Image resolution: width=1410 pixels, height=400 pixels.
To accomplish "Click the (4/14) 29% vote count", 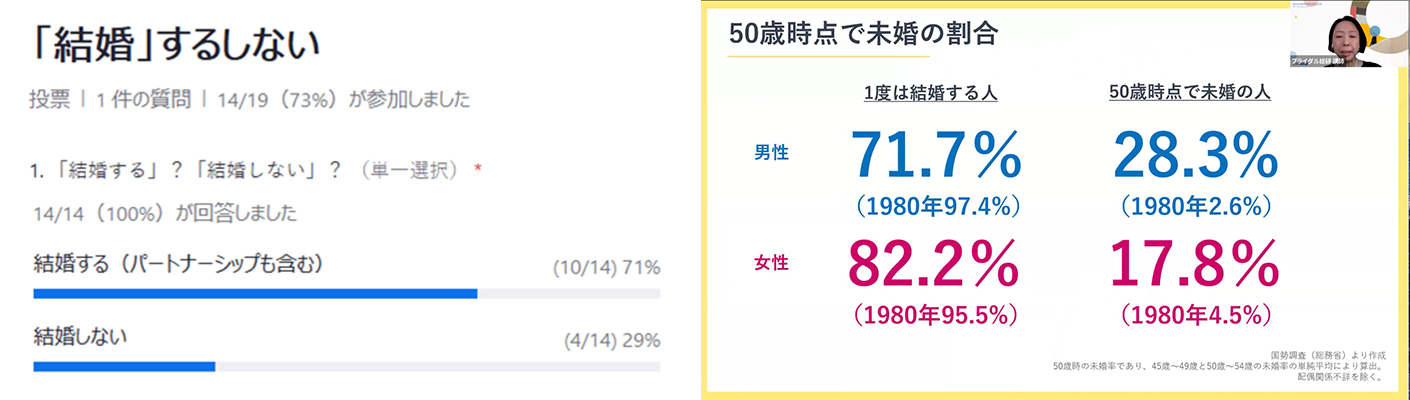I will point(611,340).
